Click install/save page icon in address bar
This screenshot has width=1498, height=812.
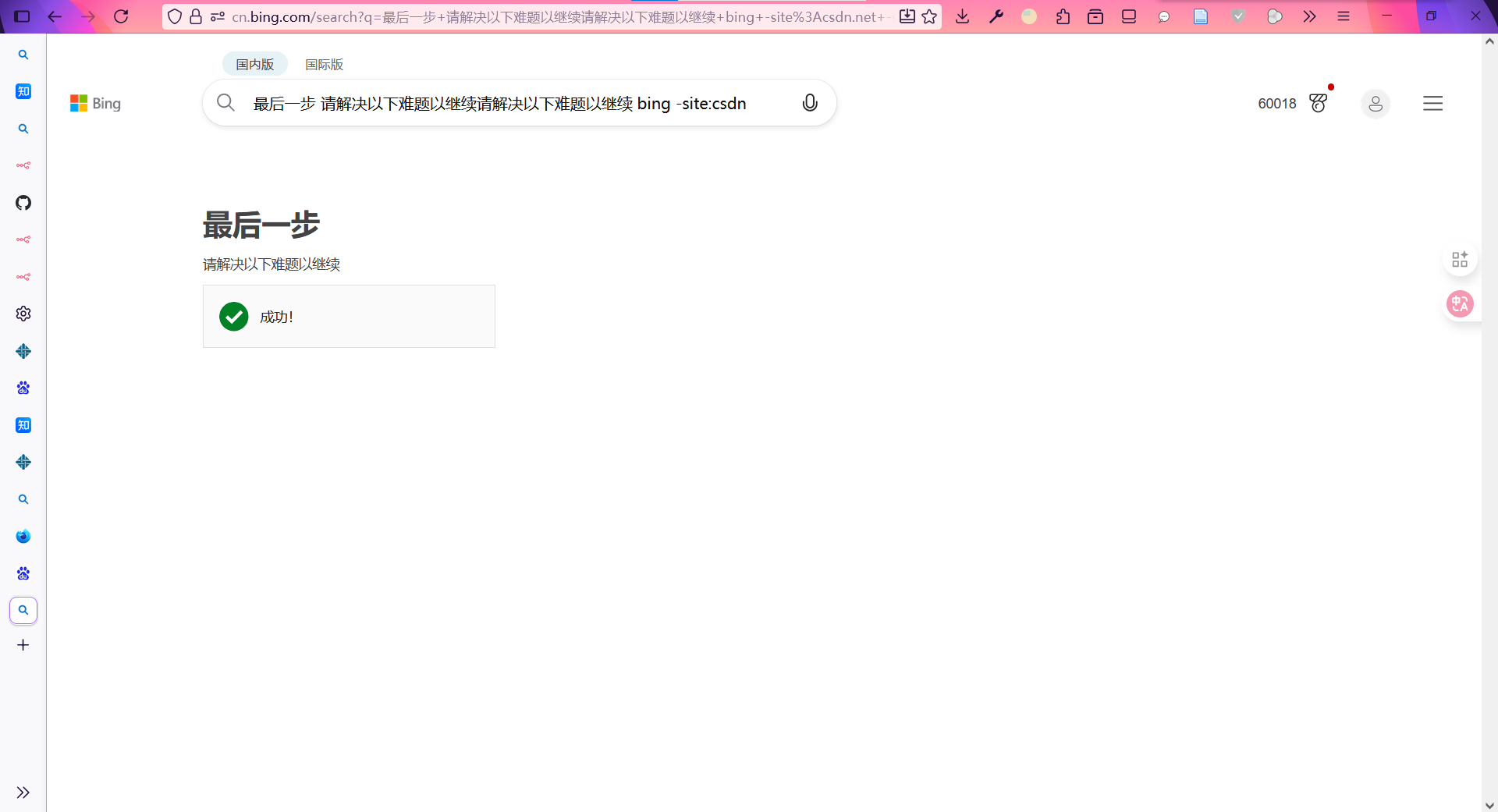pos(907,16)
